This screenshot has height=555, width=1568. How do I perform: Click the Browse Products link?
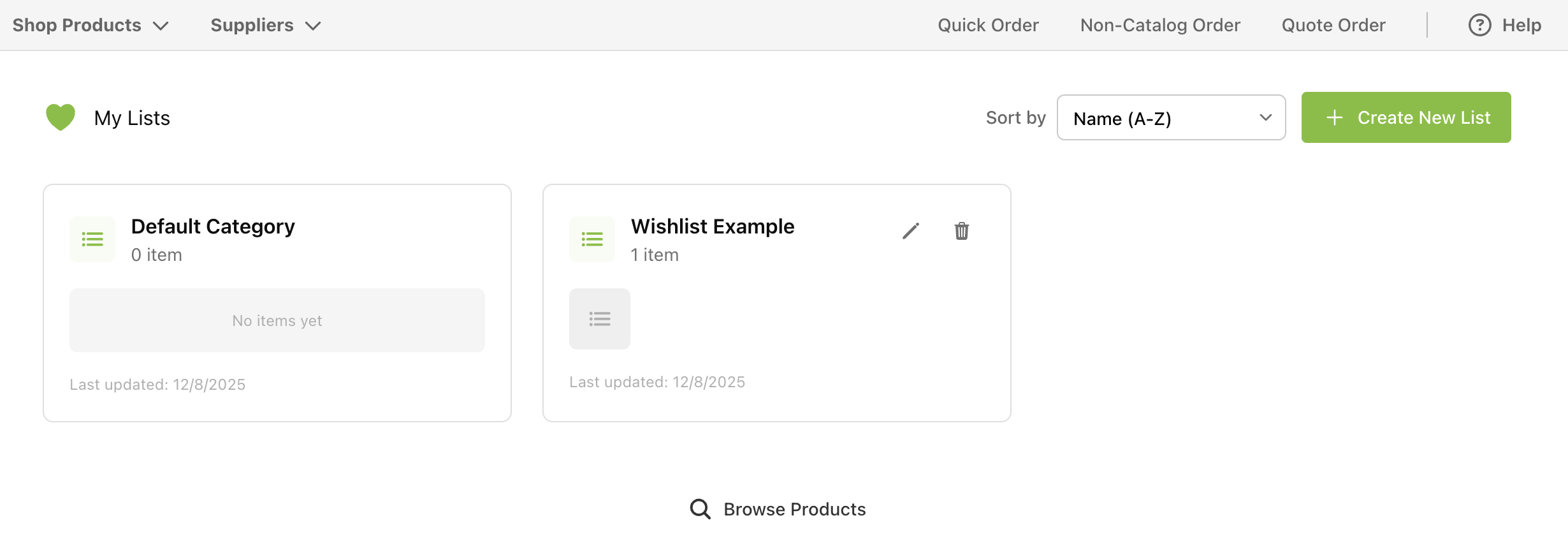pyautogui.click(x=794, y=509)
